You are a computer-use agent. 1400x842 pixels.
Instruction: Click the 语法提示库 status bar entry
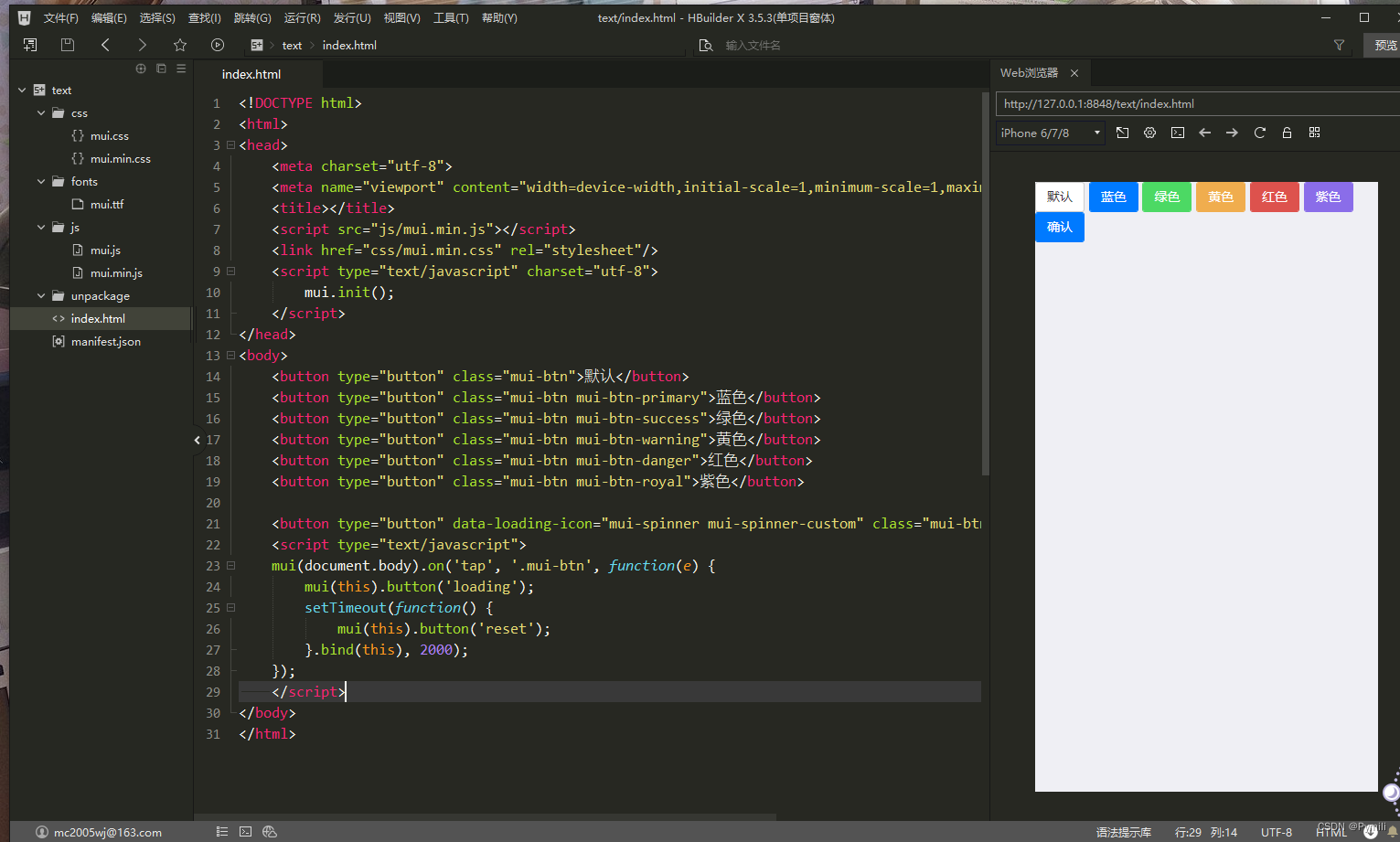(x=1124, y=832)
